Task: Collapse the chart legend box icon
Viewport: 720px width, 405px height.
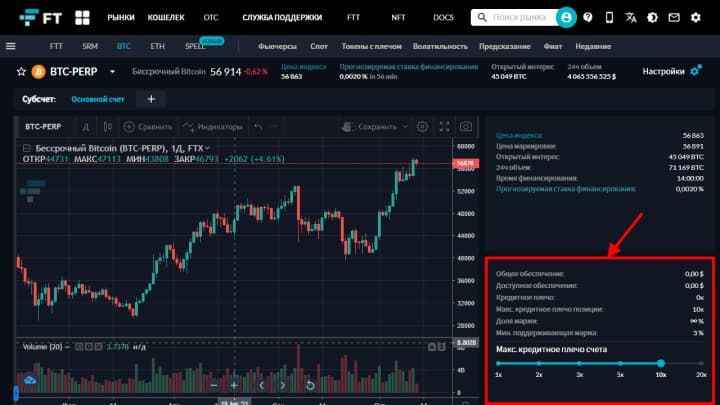Action: (27, 148)
